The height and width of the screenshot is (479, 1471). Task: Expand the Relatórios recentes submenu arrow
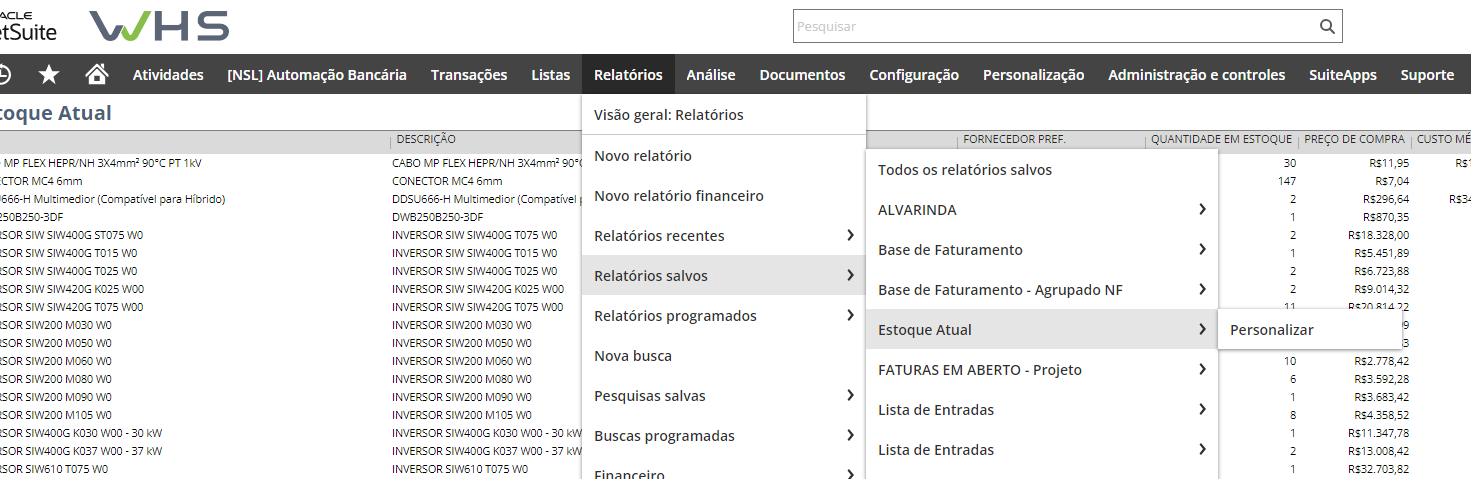click(850, 236)
